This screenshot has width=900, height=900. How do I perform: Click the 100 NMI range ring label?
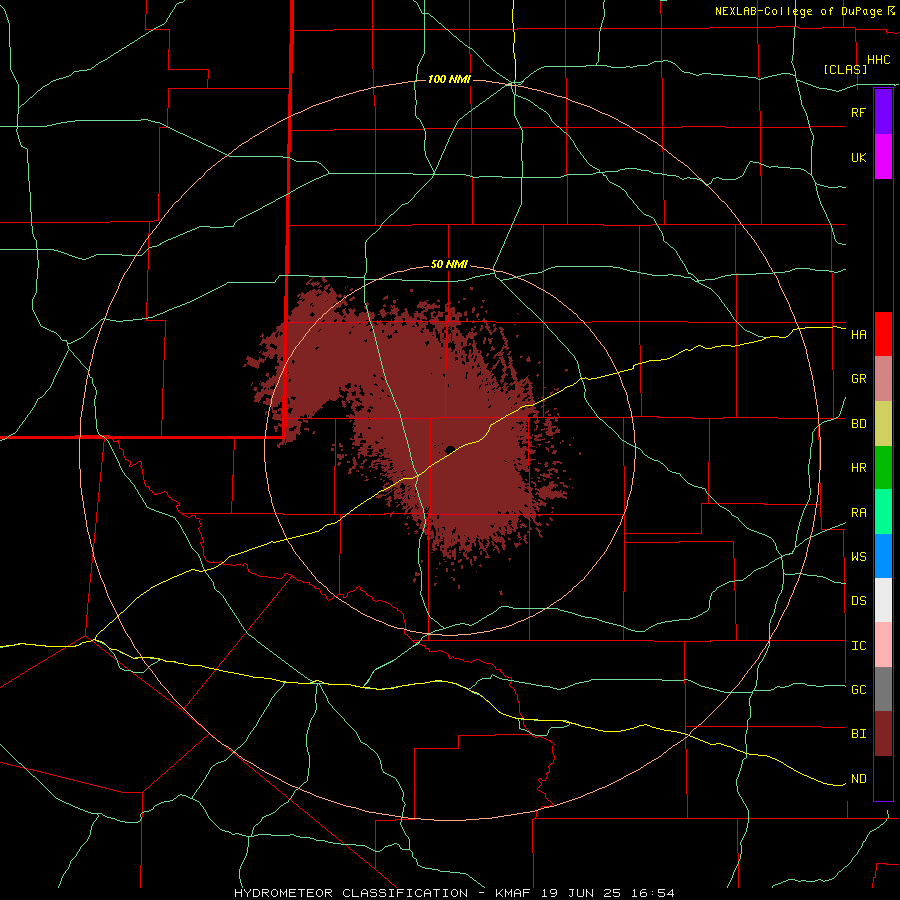coord(449,79)
